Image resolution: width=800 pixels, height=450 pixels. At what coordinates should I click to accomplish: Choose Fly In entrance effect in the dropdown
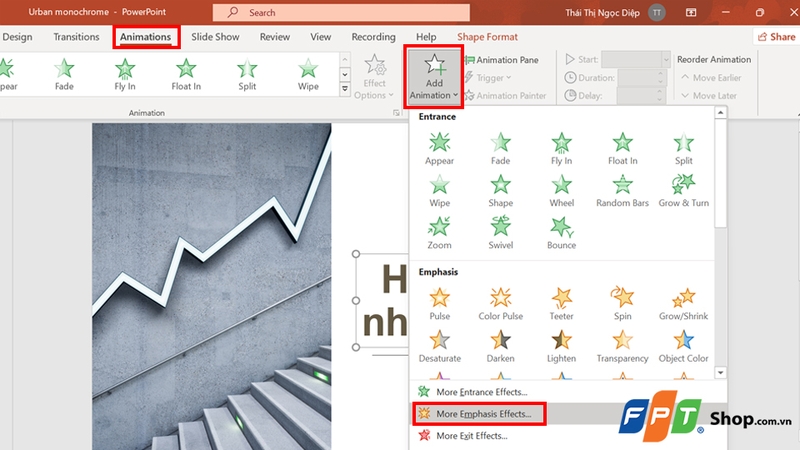562,148
